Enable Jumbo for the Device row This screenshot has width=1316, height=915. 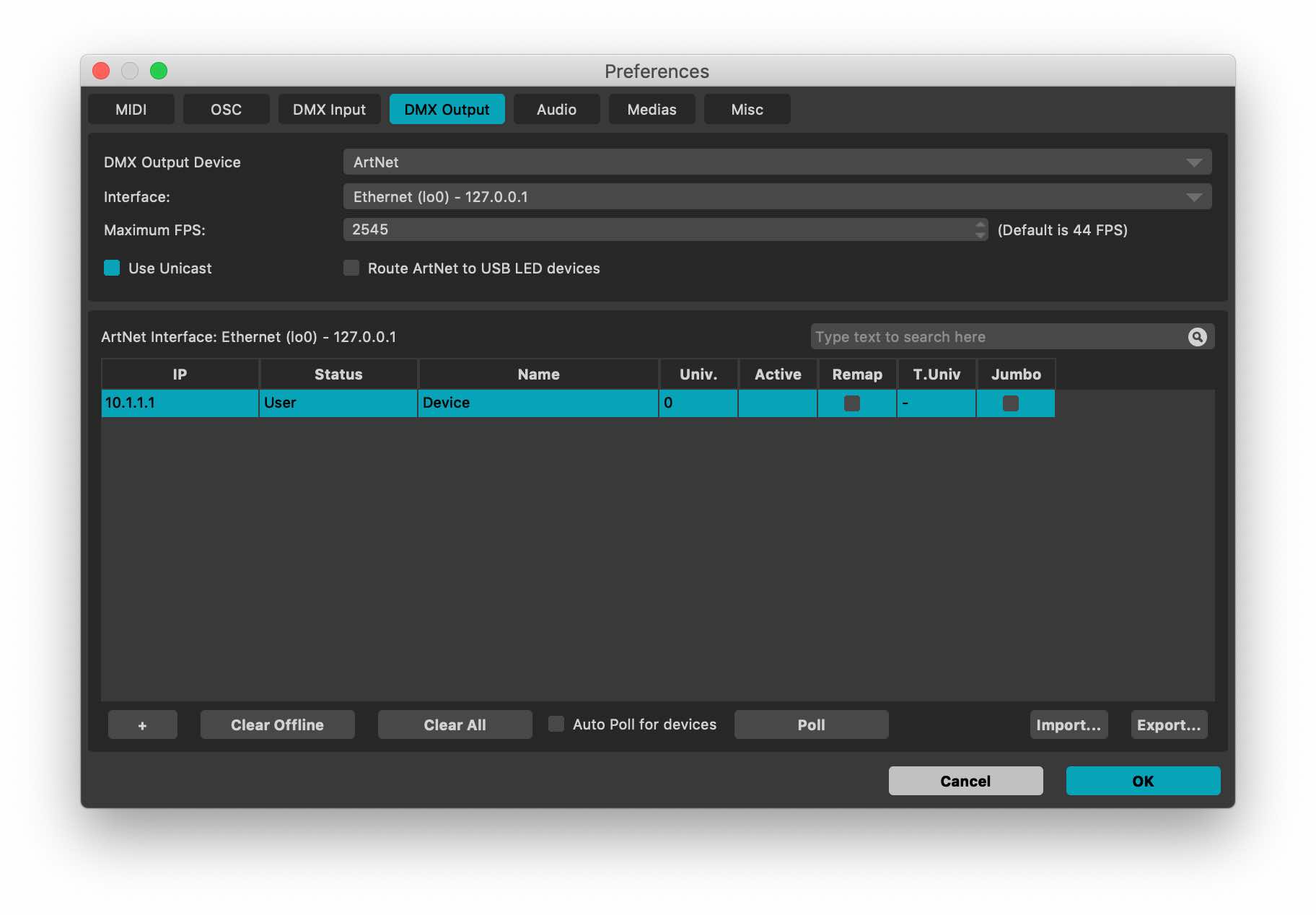pyautogui.click(x=1010, y=404)
